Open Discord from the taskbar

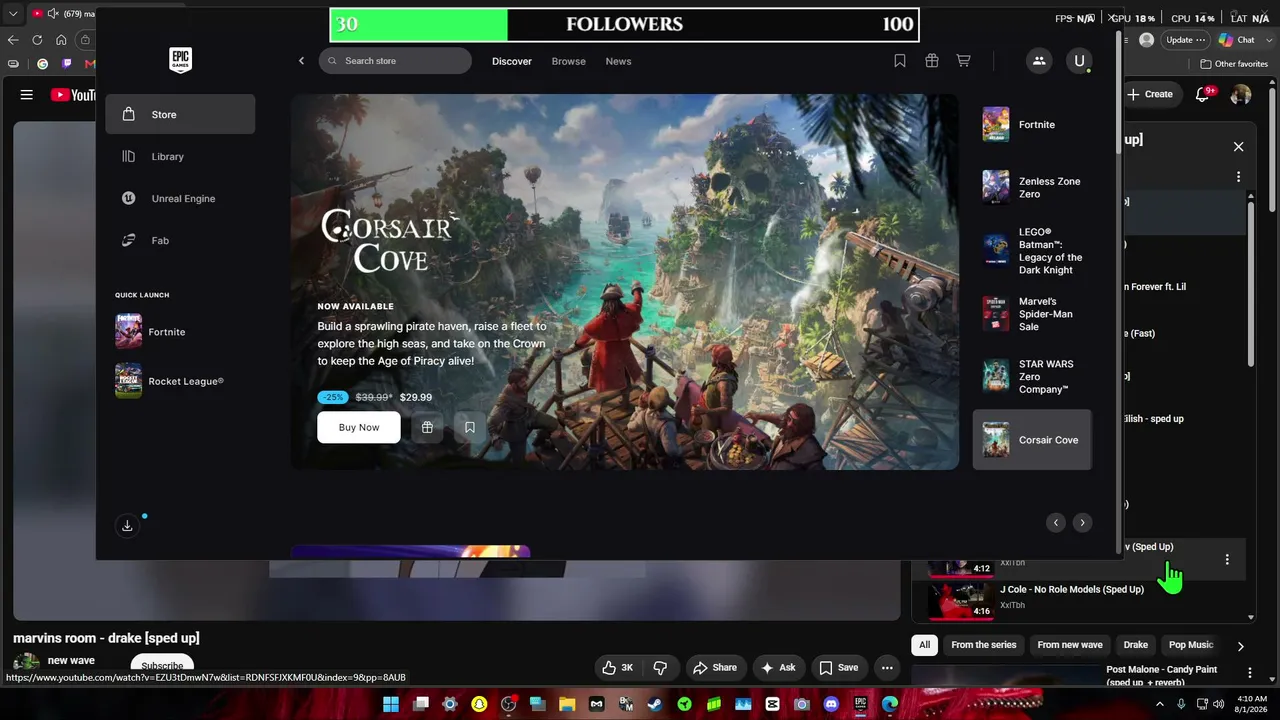(x=831, y=704)
